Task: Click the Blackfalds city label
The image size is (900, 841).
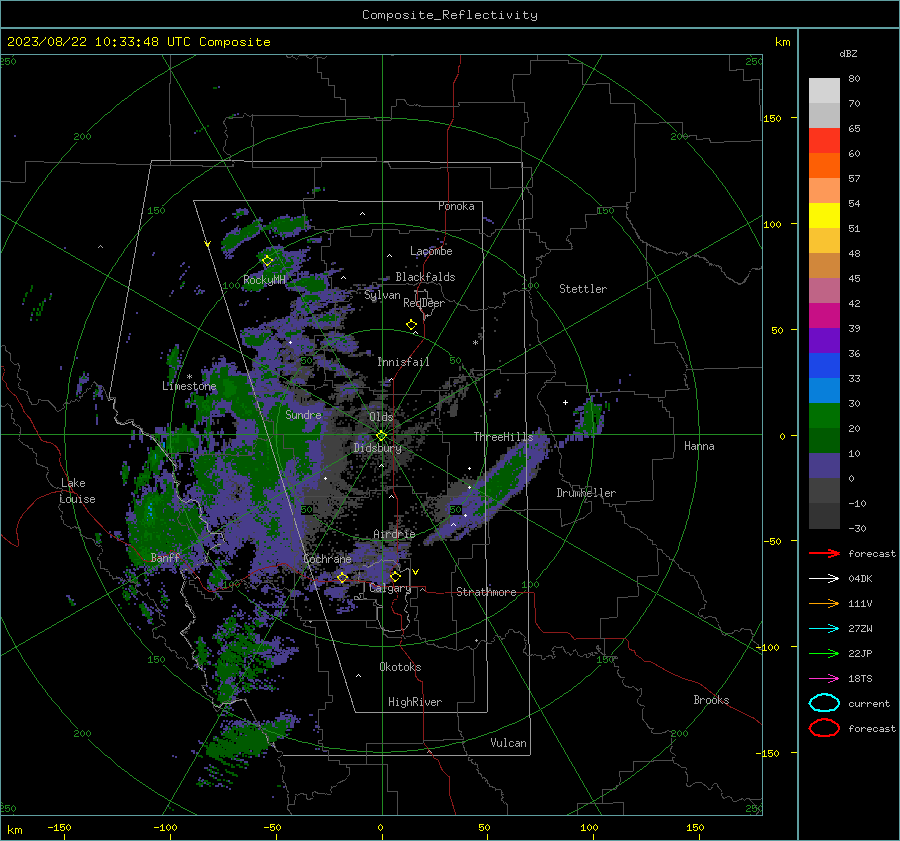Action: (x=425, y=277)
